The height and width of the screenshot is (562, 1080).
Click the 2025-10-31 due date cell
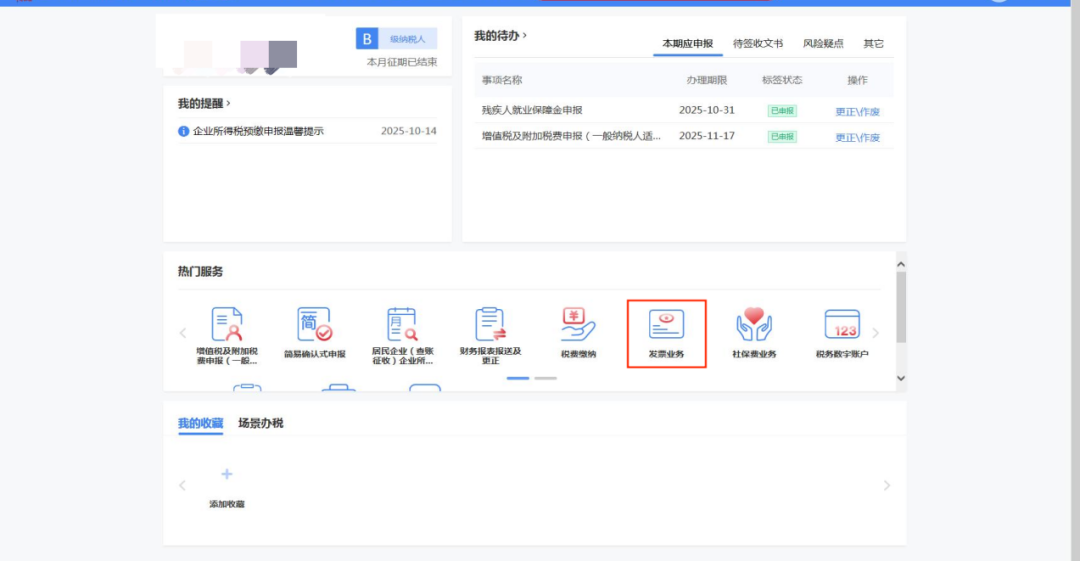point(707,110)
